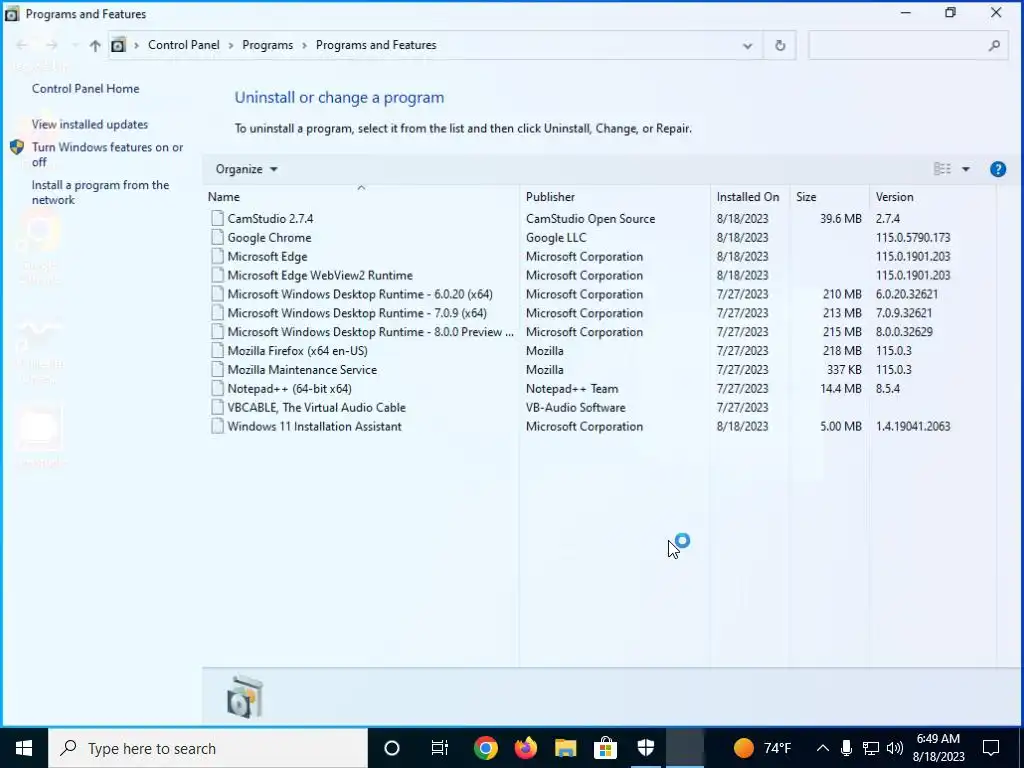Open File Explorer from the taskbar
This screenshot has height=768, width=1024.
566,748
